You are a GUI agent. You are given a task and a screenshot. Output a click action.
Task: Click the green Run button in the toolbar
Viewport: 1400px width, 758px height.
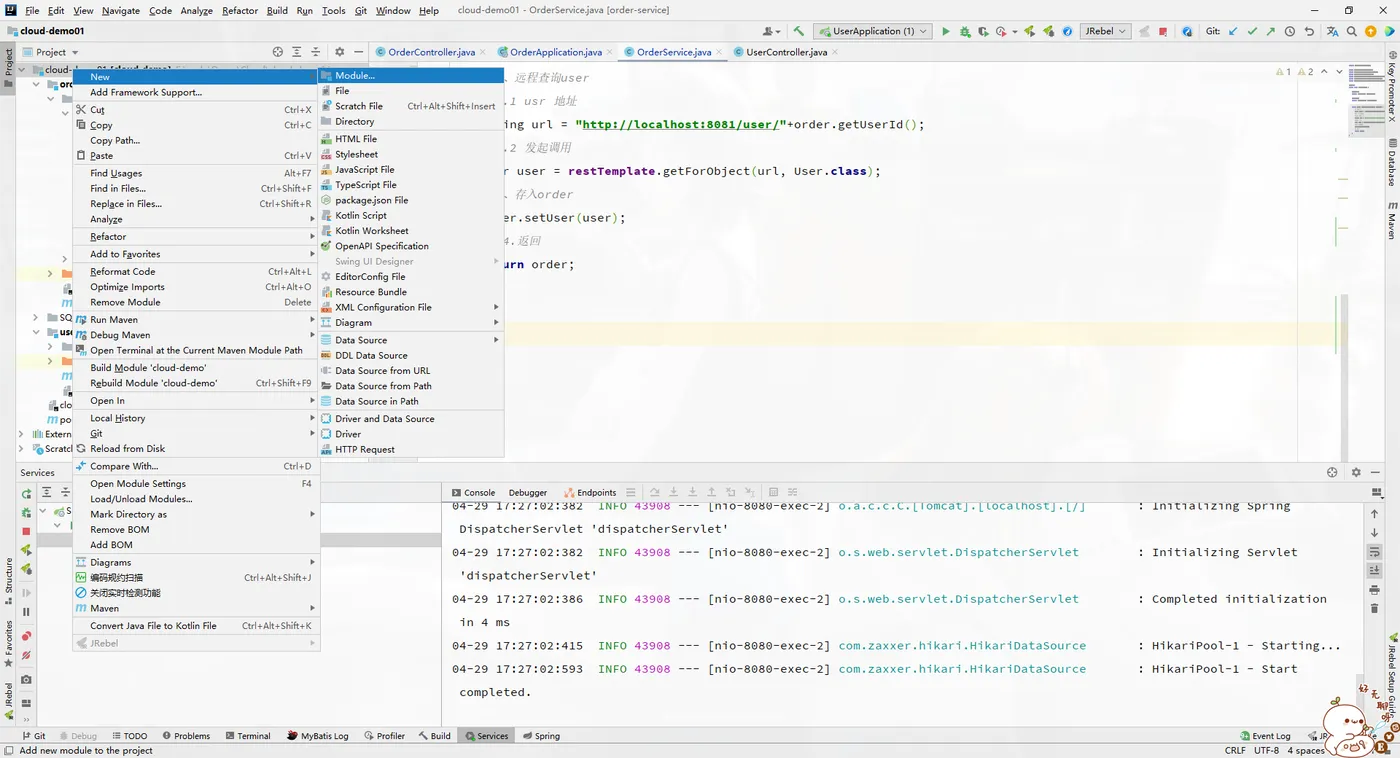click(x=946, y=31)
